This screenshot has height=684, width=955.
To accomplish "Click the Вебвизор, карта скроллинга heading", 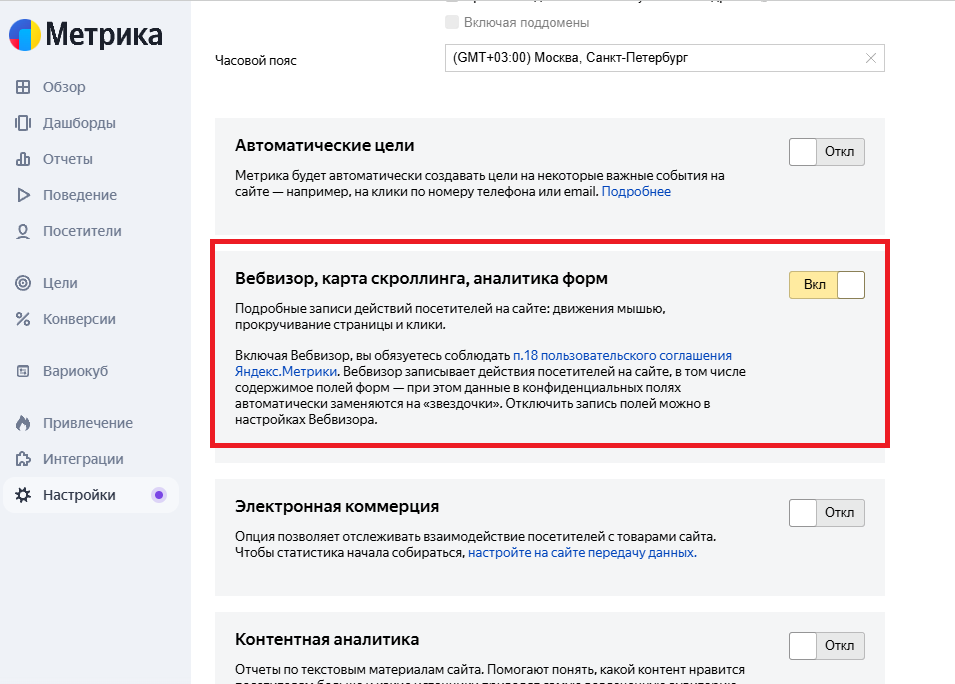I will [421, 278].
